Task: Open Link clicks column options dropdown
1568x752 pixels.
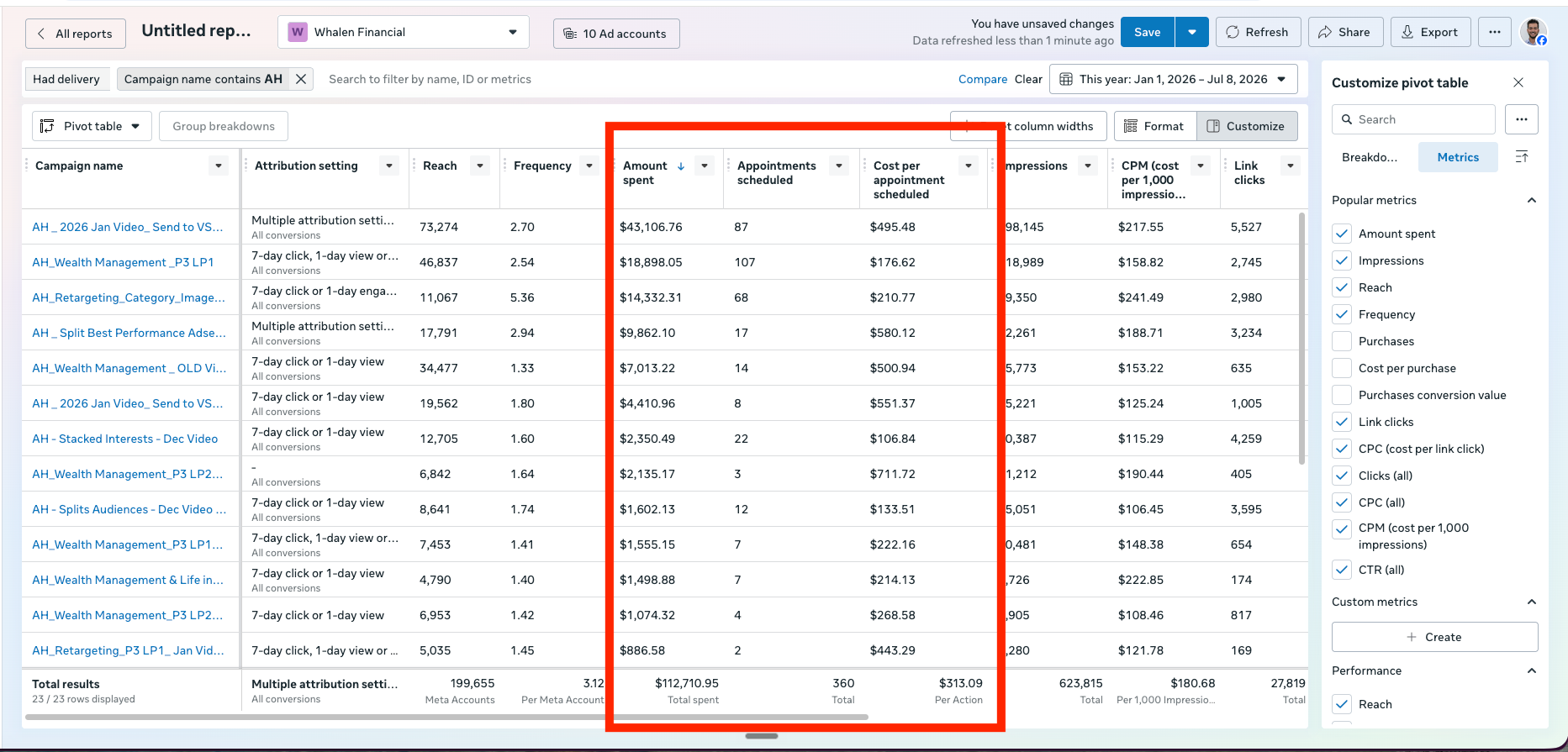Action: [x=1290, y=166]
